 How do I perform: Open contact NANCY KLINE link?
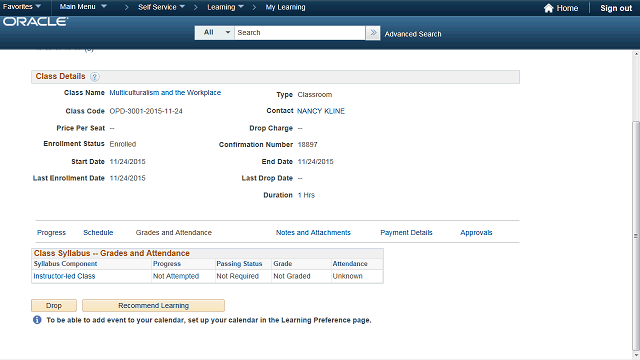click(x=321, y=111)
